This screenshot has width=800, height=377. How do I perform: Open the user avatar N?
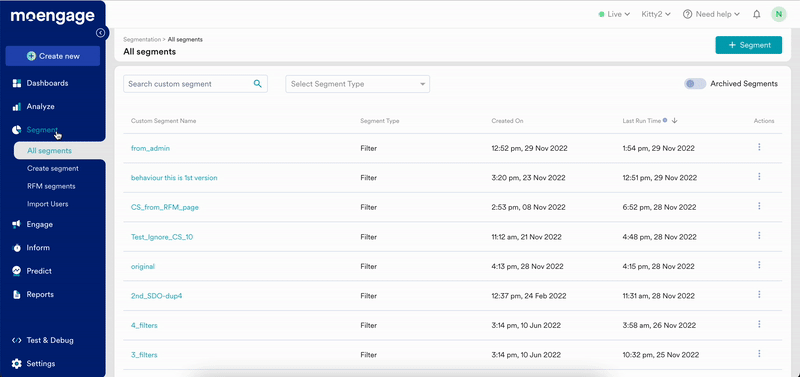(779, 14)
